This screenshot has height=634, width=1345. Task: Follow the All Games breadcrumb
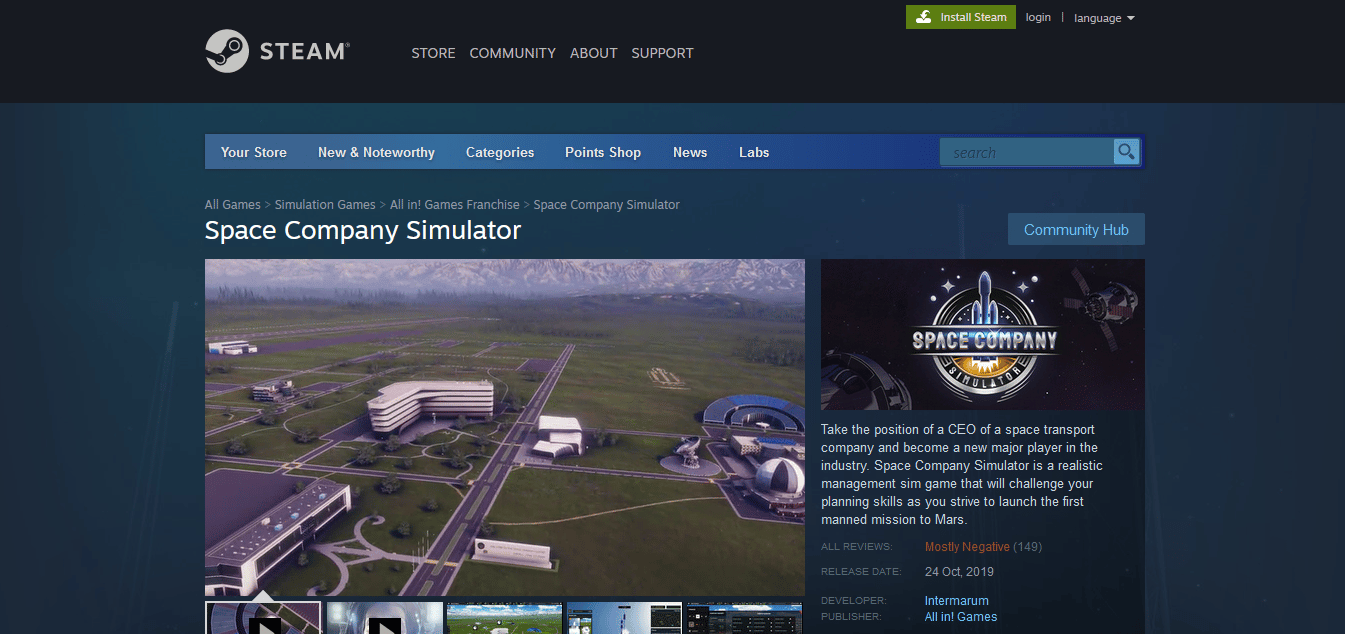[x=233, y=204]
